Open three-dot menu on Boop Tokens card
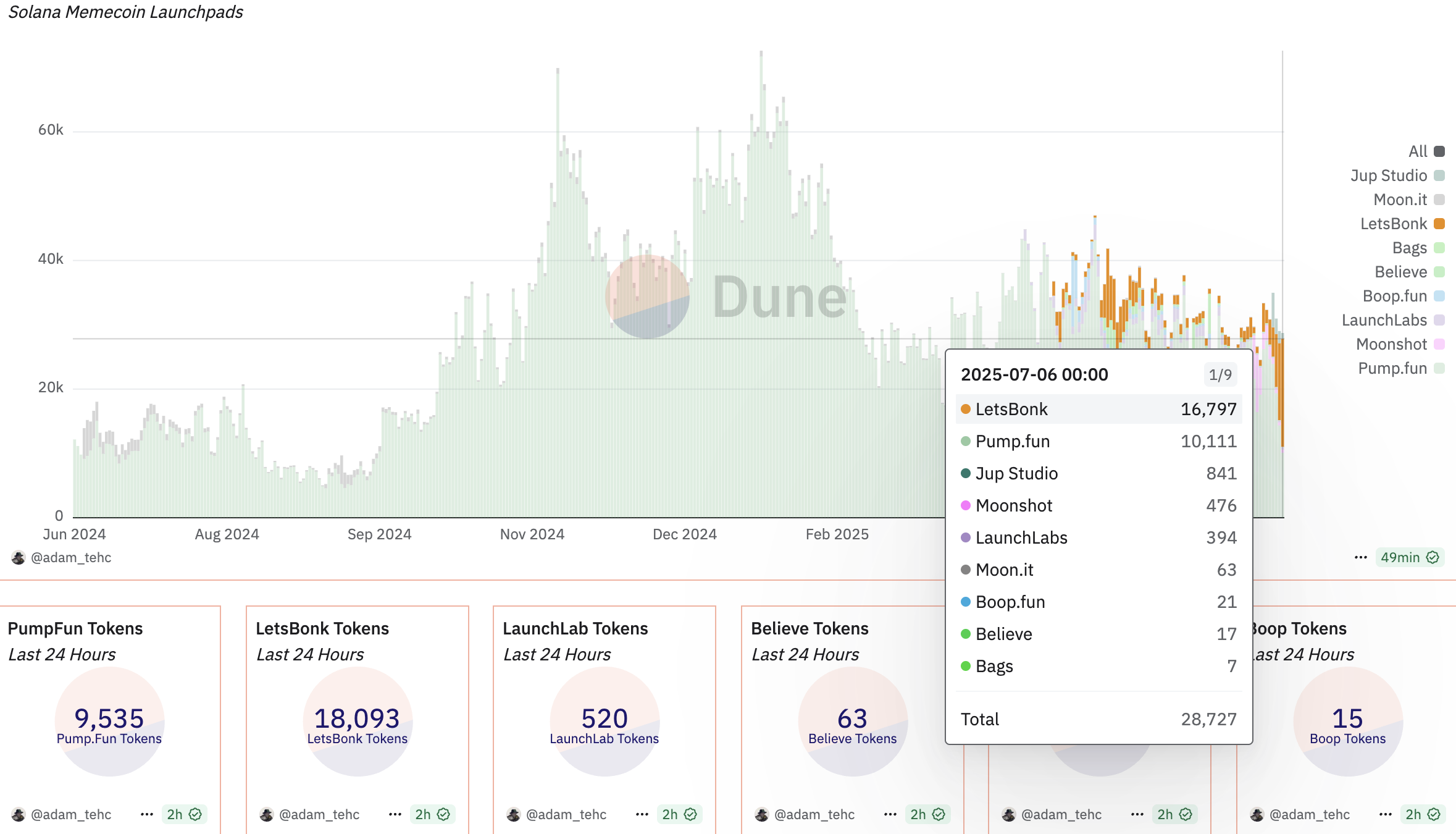The width and height of the screenshot is (1456, 834). point(1385,814)
